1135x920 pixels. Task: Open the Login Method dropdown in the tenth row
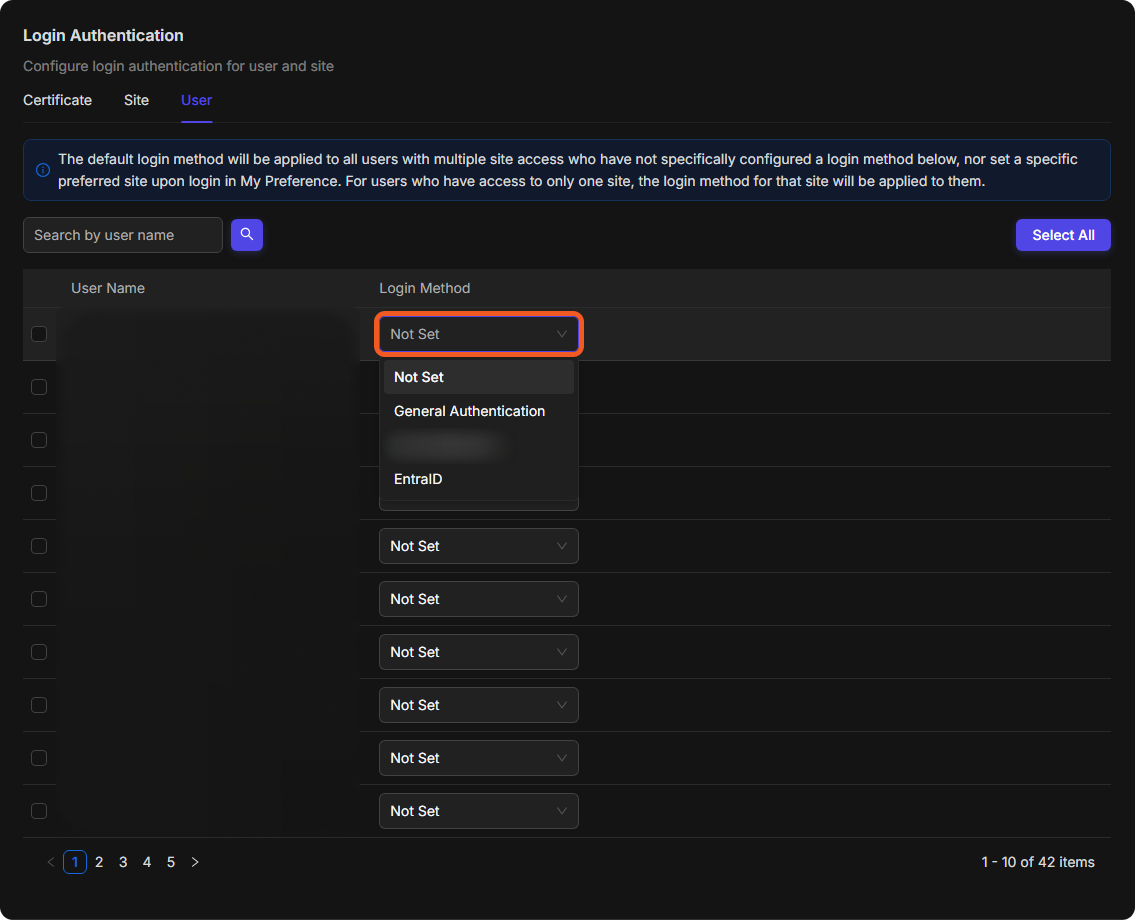(x=478, y=811)
